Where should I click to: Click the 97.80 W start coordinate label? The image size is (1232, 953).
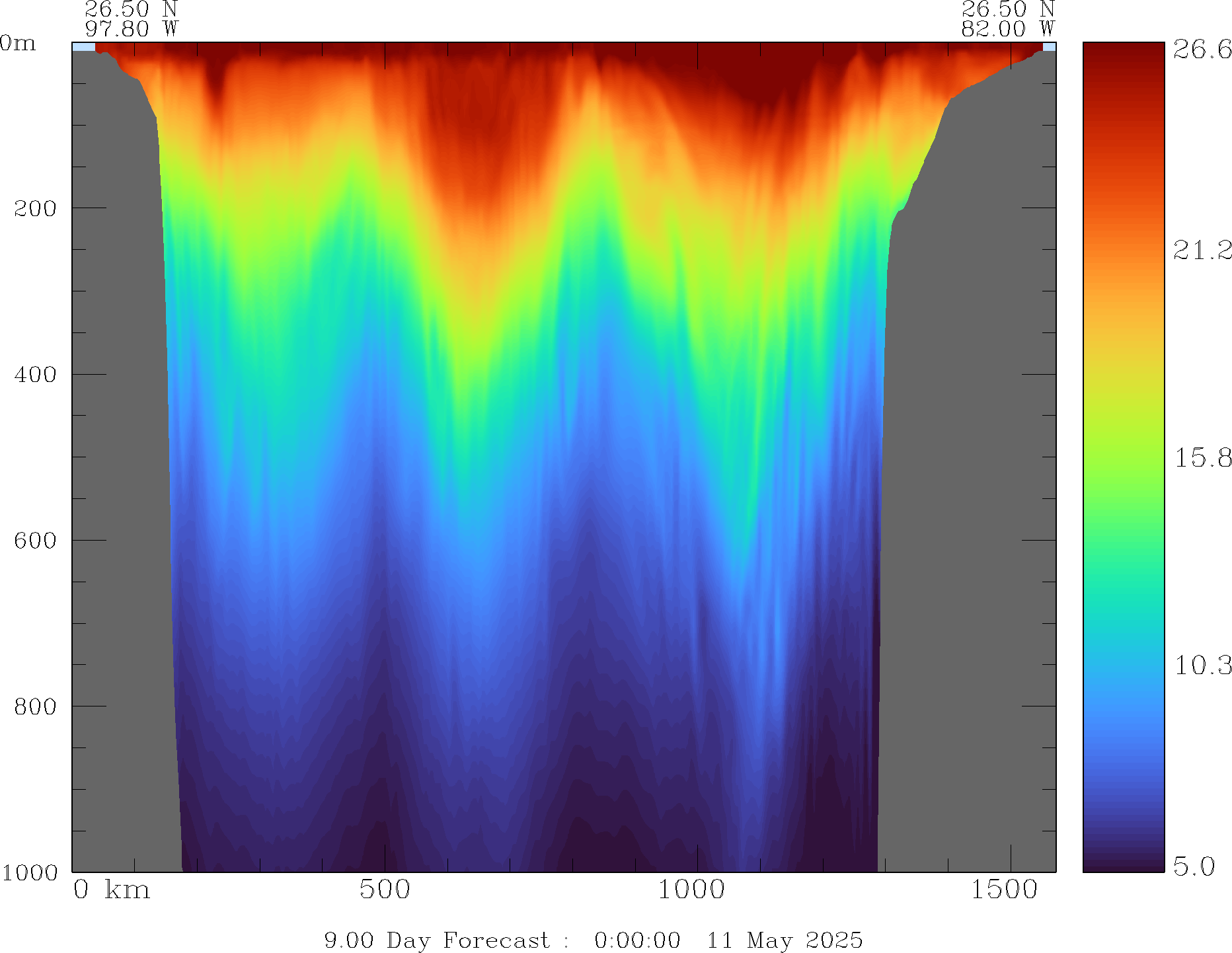(x=132, y=29)
